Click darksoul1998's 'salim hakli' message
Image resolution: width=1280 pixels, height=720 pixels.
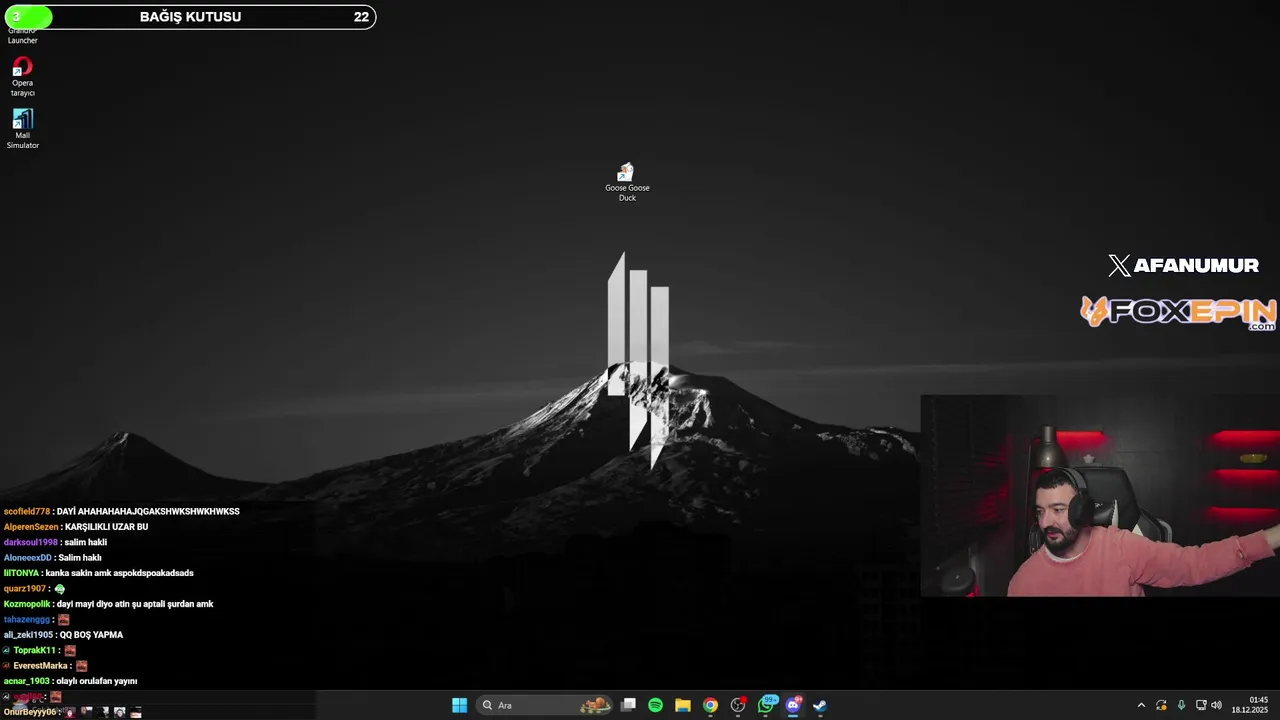click(55, 542)
